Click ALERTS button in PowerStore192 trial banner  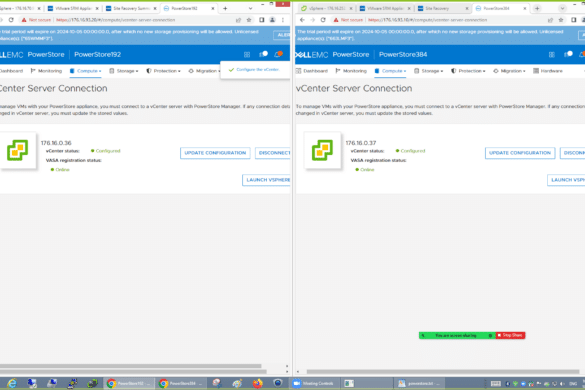(282, 35)
